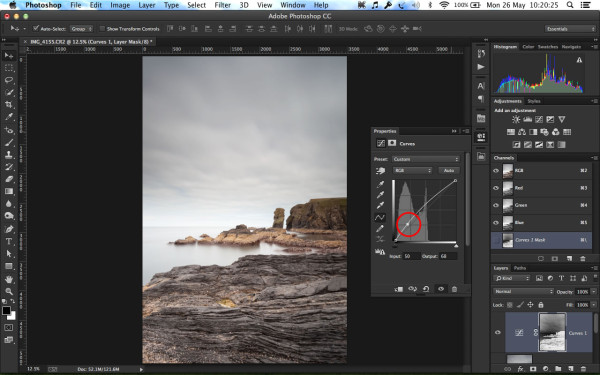
Task: Open the layer Fill value dropdown
Action: click(x=593, y=305)
